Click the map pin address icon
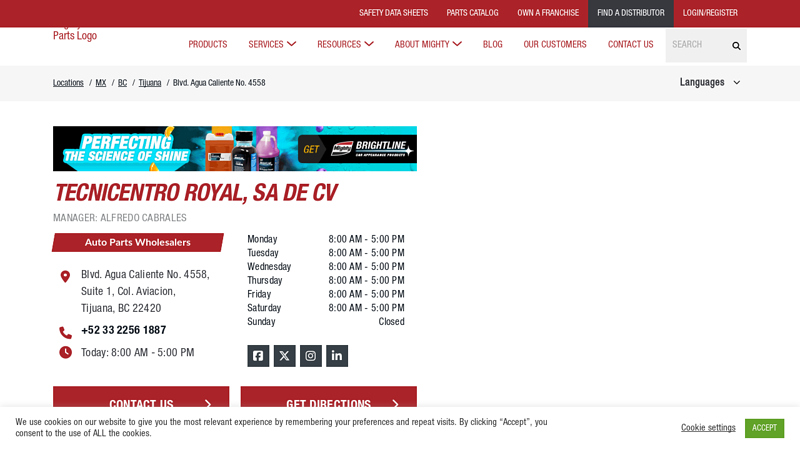The width and height of the screenshot is (800, 450). click(x=65, y=276)
